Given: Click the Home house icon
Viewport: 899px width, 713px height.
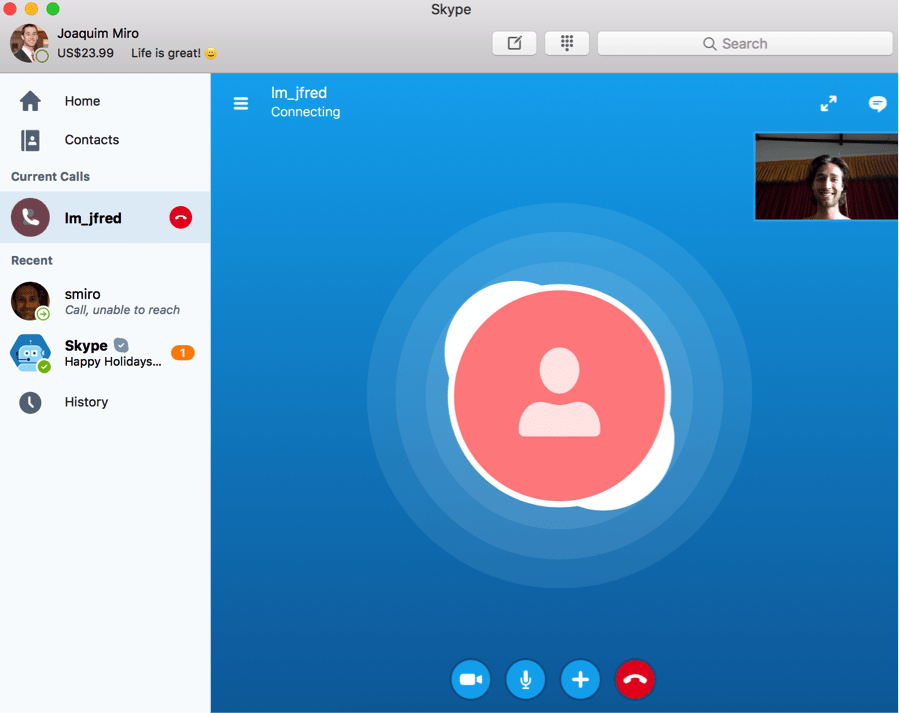Looking at the screenshot, I should click(x=30, y=101).
